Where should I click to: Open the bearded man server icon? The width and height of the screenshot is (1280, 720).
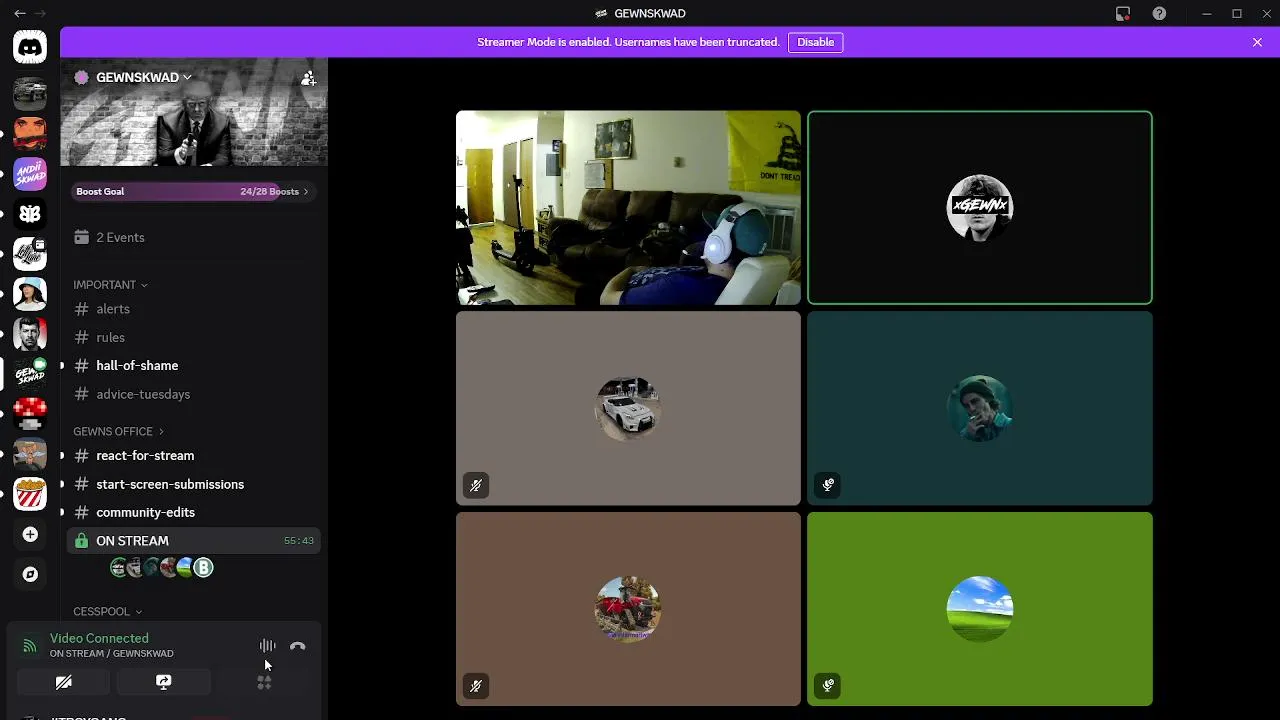pos(30,333)
